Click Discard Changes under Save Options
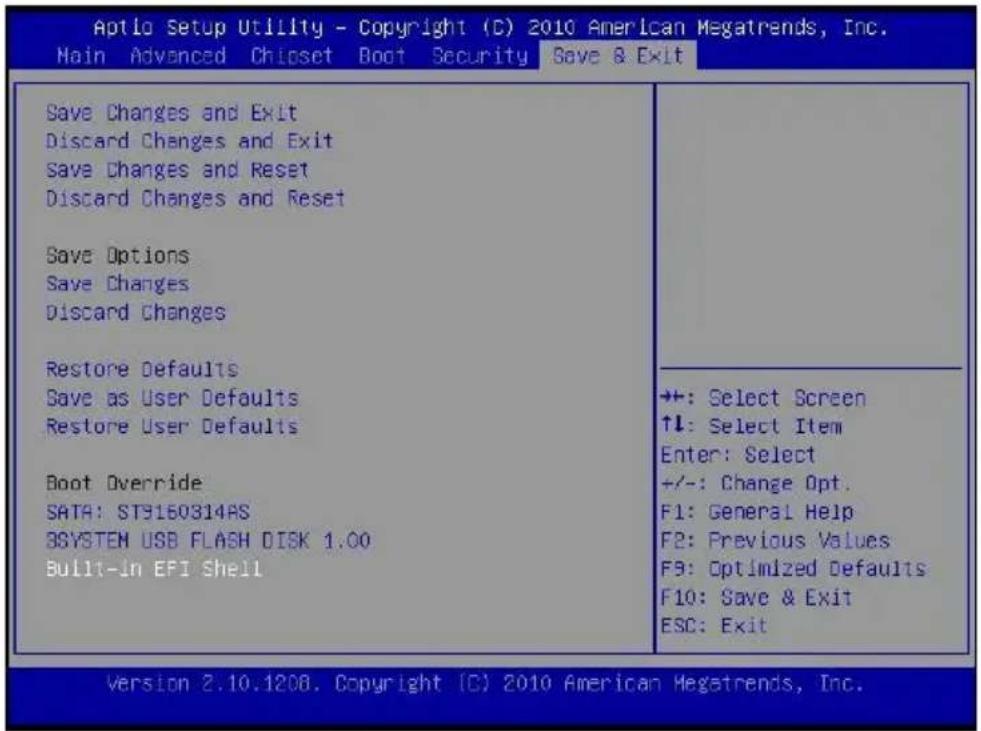This screenshot has height=731, width=981. coord(135,312)
